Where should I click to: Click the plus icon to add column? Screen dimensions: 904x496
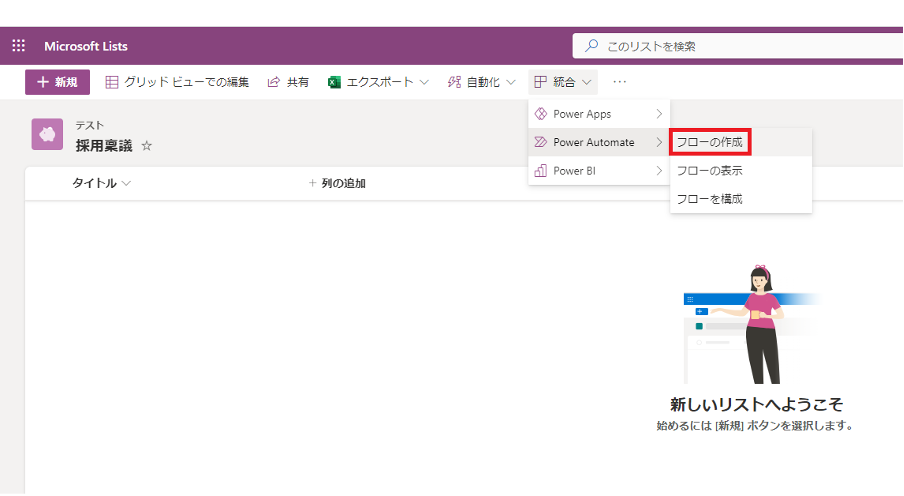pyautogui.click(x=312, y=183)
